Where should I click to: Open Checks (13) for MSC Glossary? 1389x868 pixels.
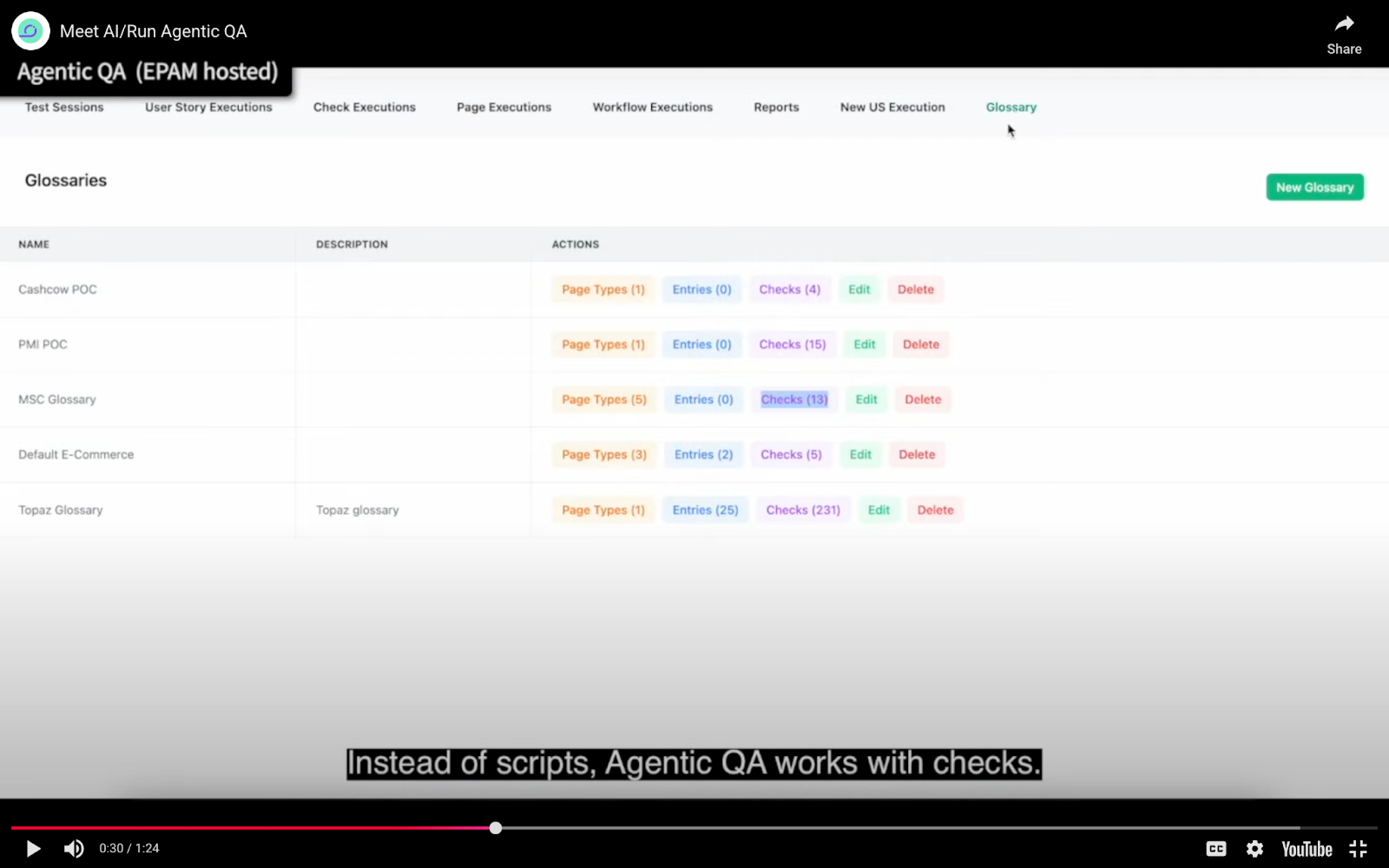[x=794, y=399]
